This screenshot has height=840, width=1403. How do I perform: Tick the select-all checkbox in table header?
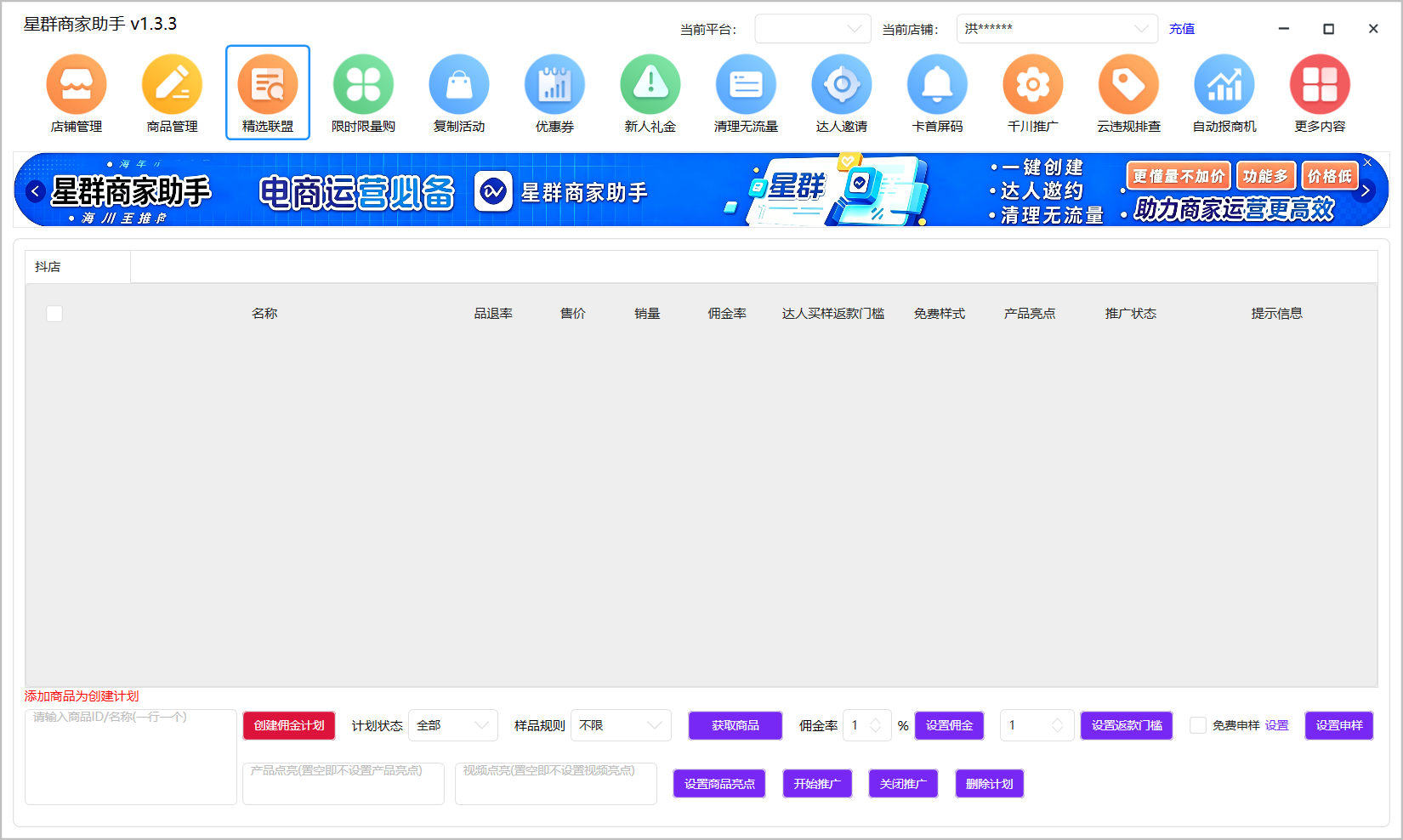54,314
